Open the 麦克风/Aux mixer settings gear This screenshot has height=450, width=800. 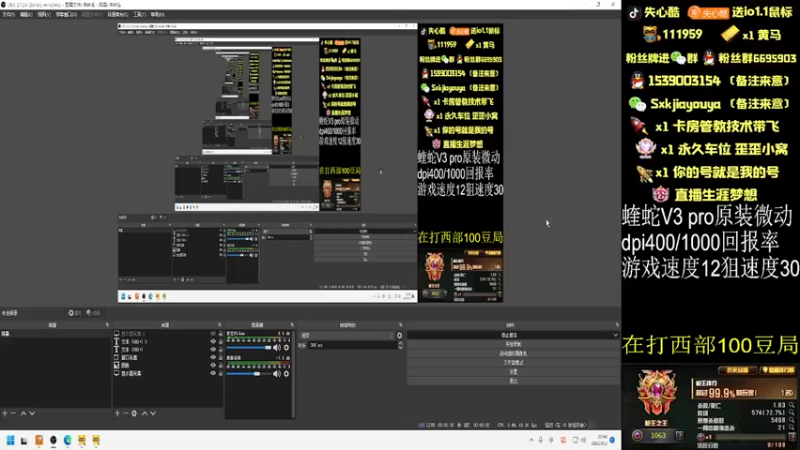point(286,347)
